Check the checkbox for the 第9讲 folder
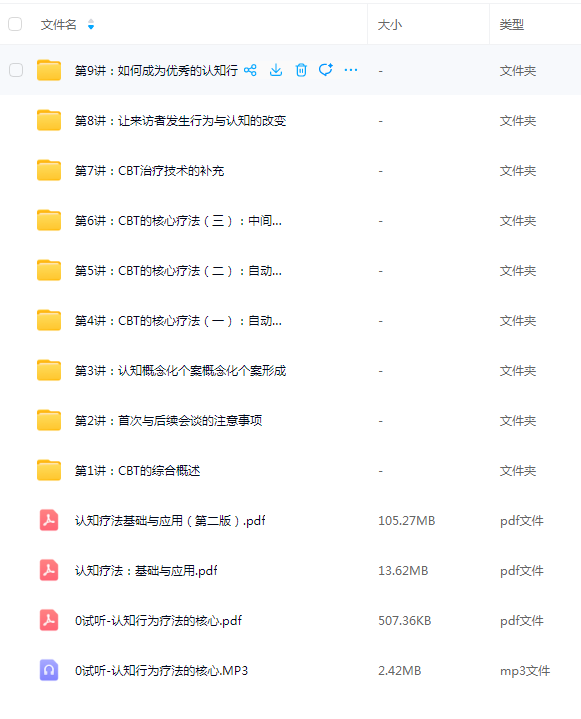The width and height of the screenshot is (581, 719). coord(16,70)
